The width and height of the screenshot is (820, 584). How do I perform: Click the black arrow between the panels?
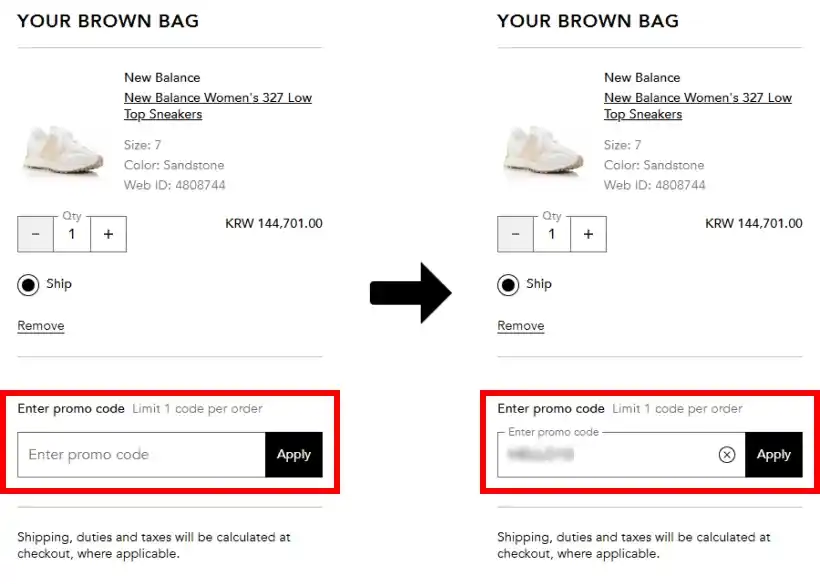click(x=410, y=293)
